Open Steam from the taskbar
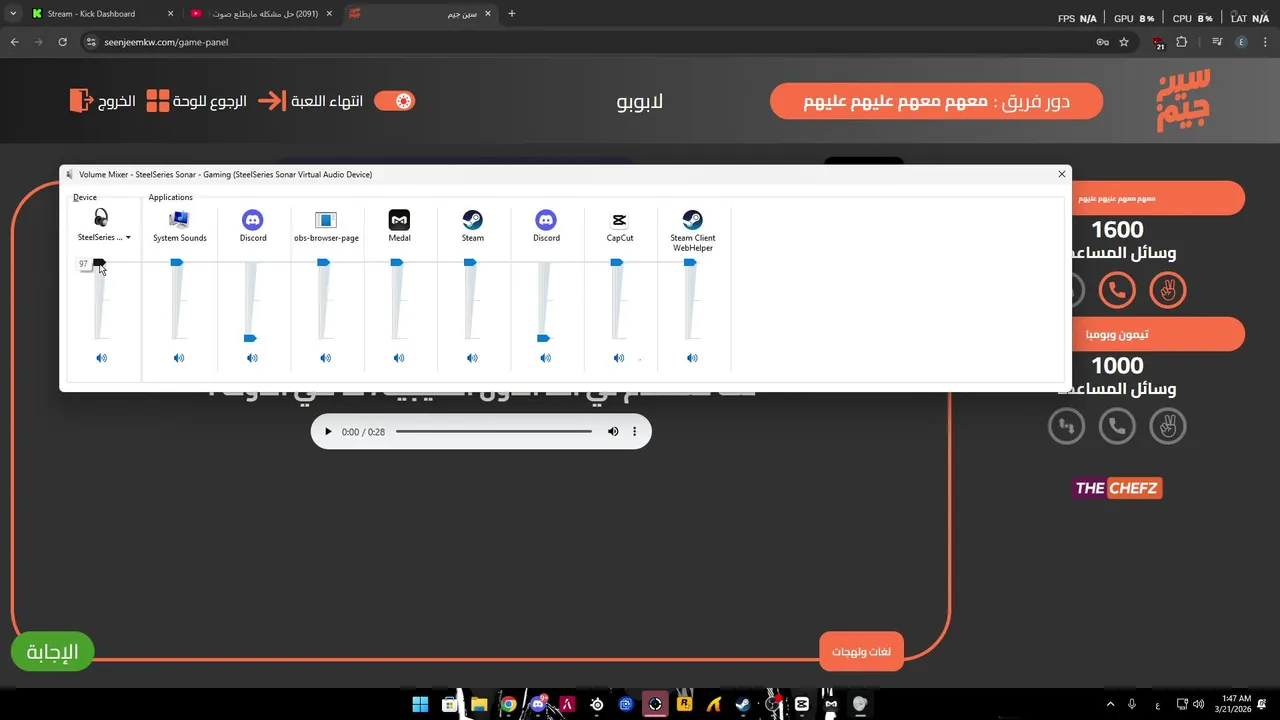Image resolution: width=1280 pixels, height=720 pixels. [742, 704]
